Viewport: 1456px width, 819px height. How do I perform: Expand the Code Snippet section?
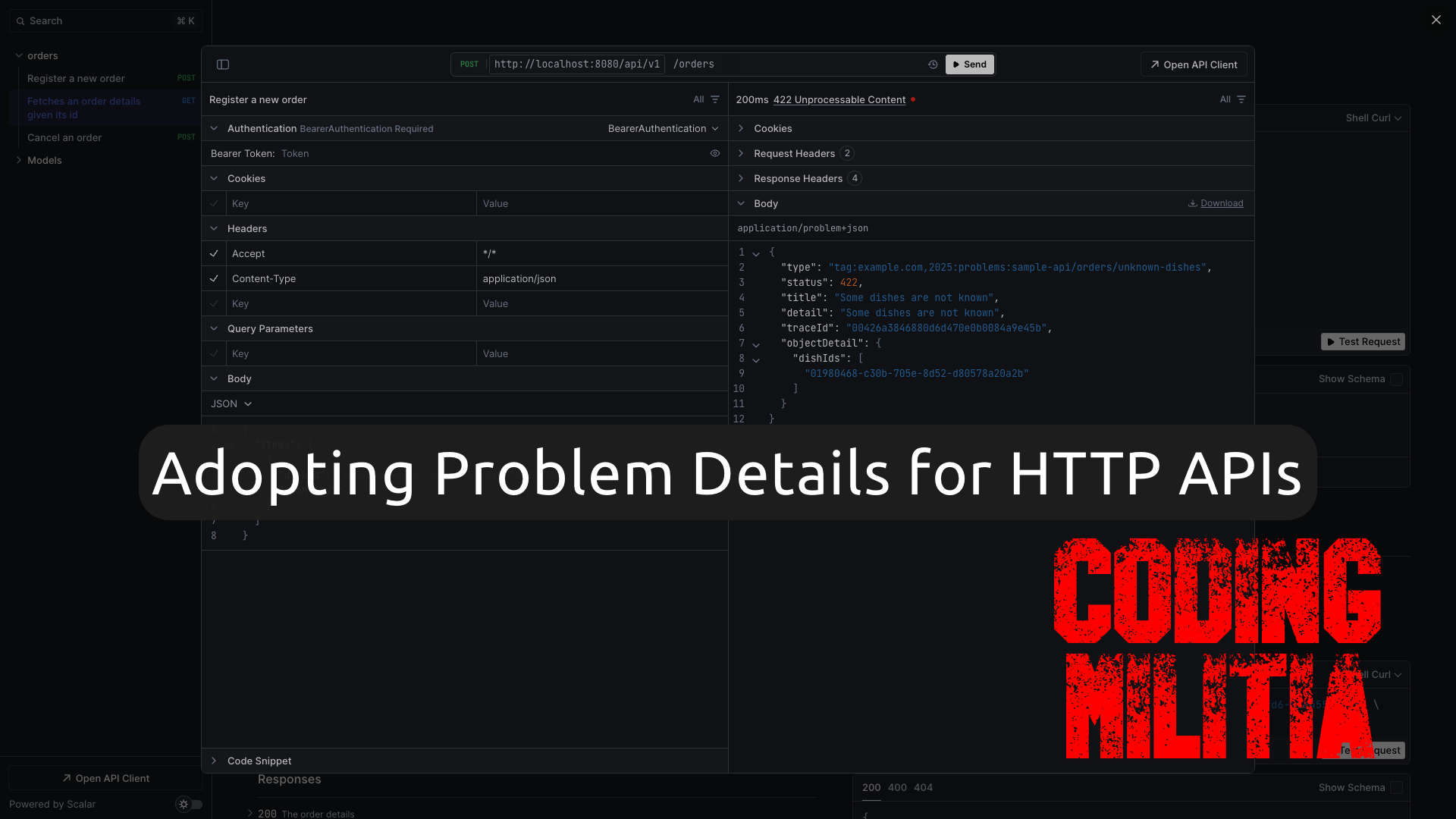259,761
